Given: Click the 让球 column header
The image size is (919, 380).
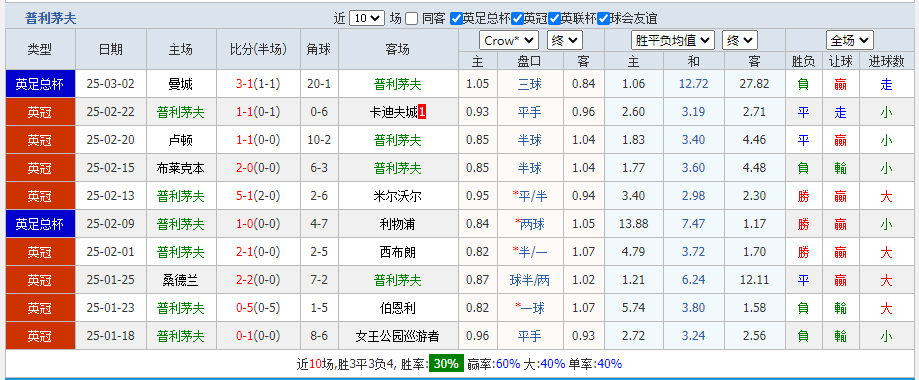Looking at the screenshot, I should click(840, 61).
